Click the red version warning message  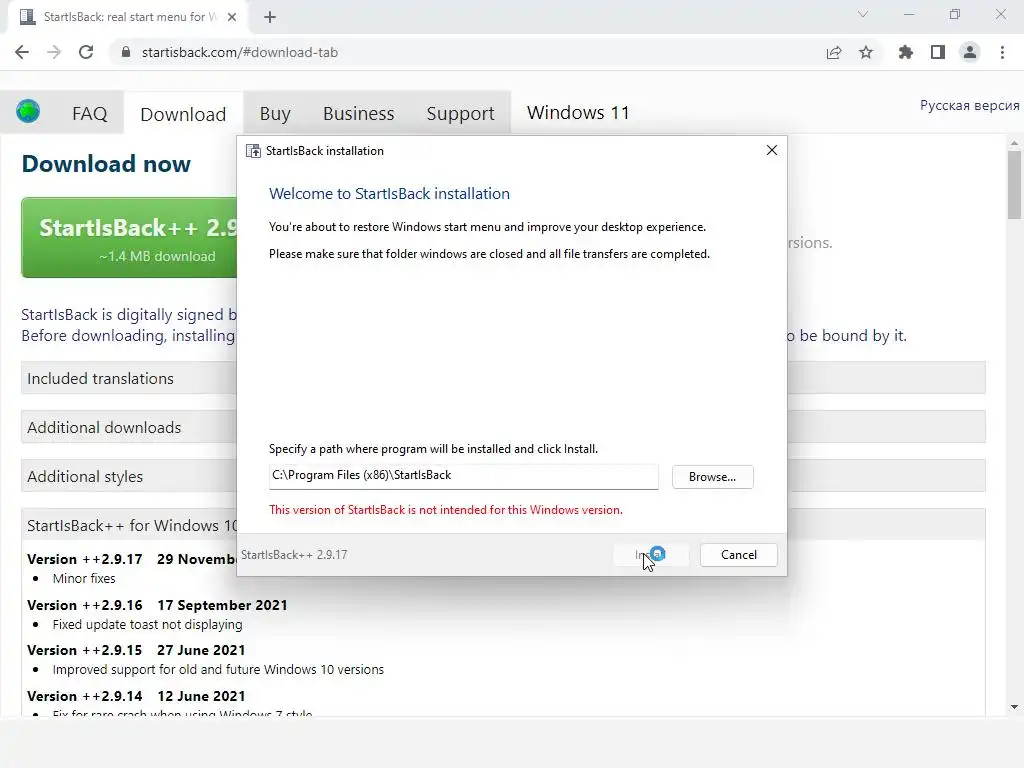445,510
